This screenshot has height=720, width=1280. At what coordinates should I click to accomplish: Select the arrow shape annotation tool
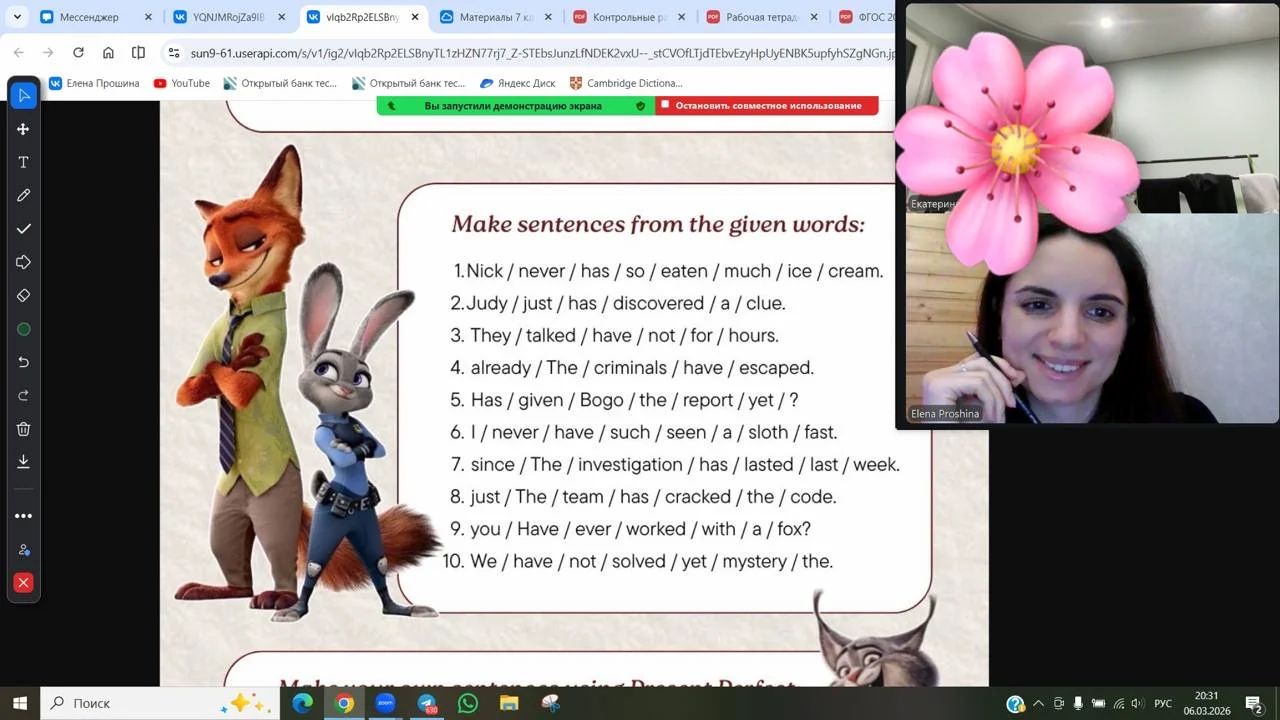(24, 262)
